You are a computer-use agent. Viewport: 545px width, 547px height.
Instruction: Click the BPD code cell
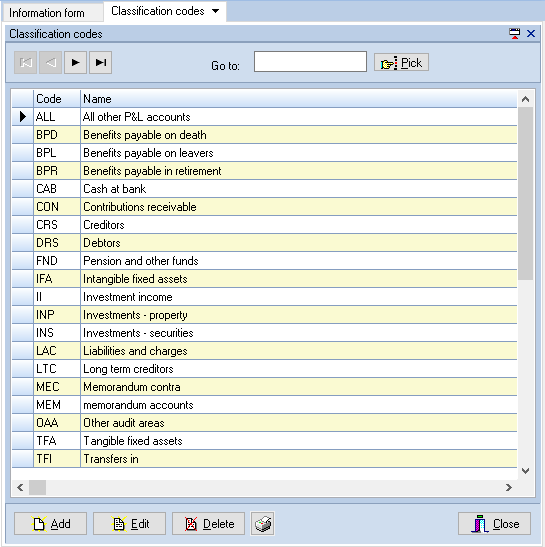(x=57, y=135)
